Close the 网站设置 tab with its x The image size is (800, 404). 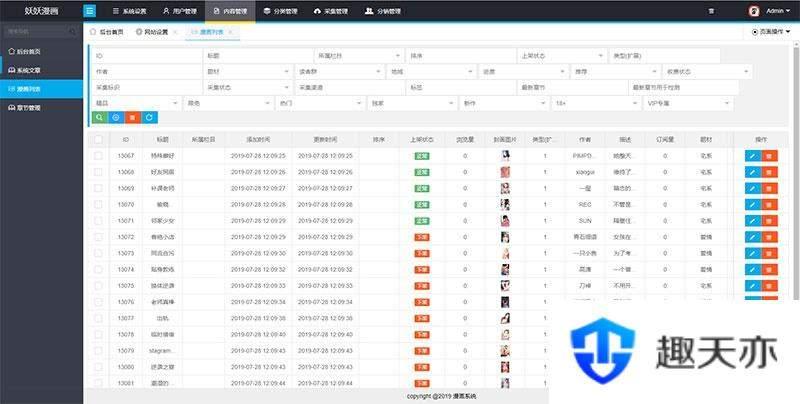(x=175, y=32)
